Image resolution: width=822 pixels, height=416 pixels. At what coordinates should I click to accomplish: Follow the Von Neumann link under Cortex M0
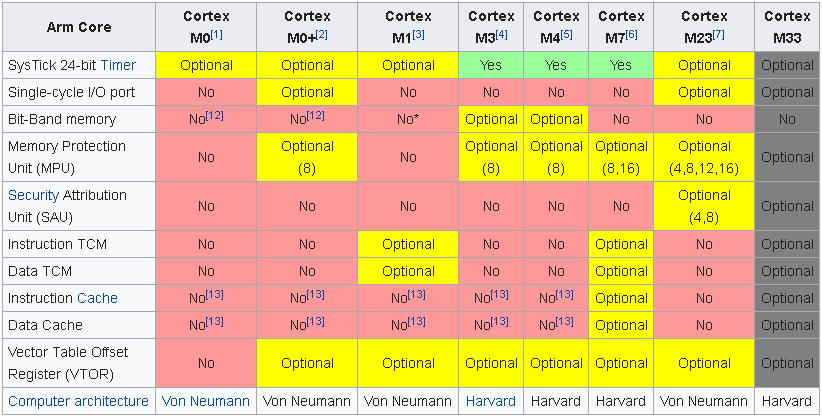[x=206, y=401]
